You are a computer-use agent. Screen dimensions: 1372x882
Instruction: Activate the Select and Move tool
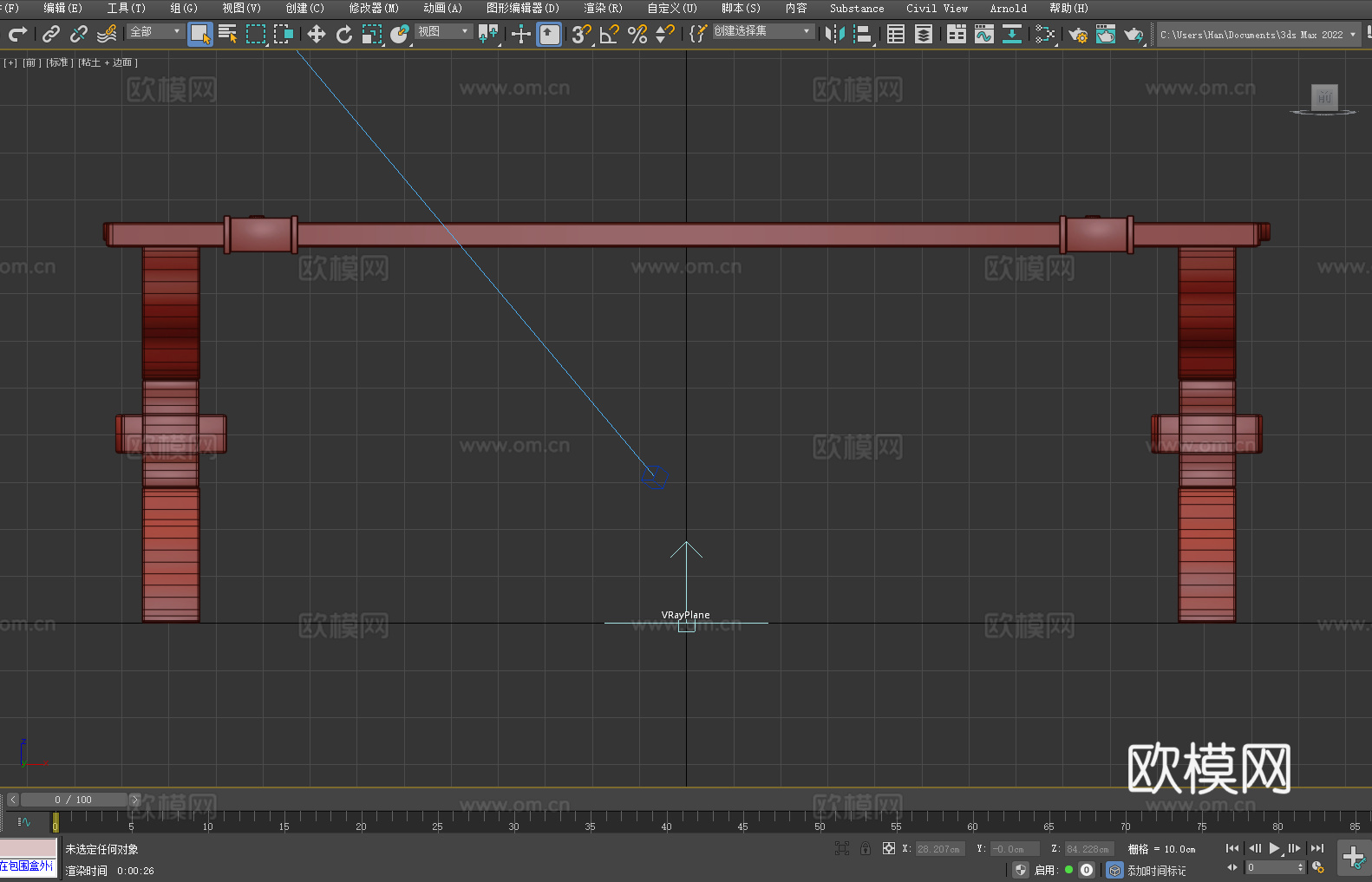(x=317, y=34)
